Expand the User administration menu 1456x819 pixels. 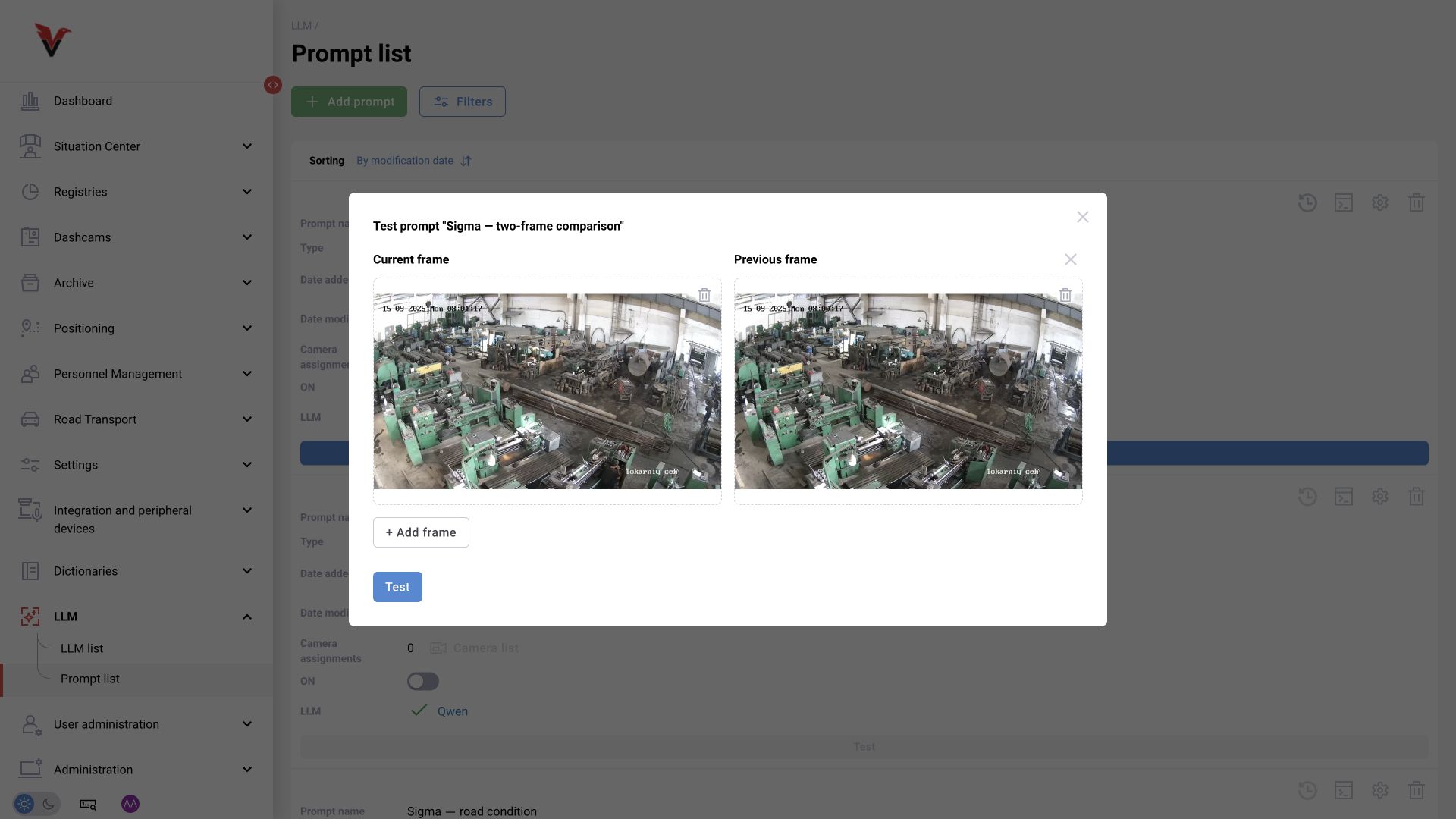point(136,724)
